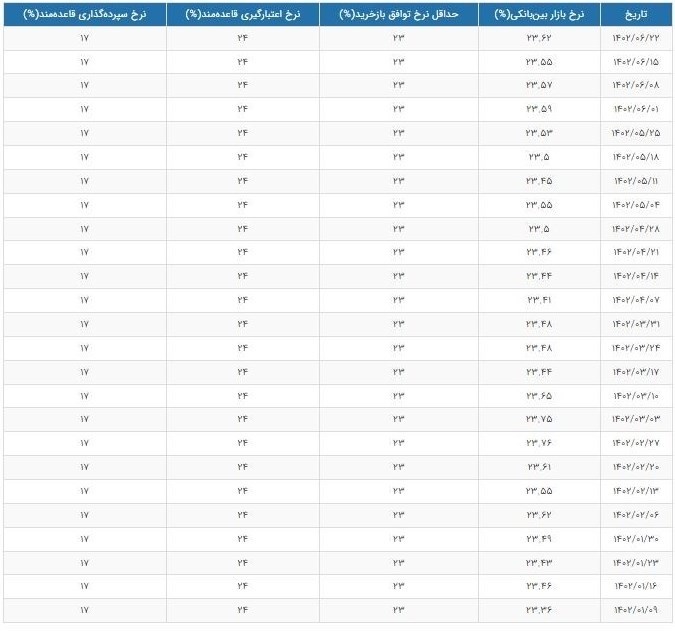Click the interbank rate value 23.65
Viewport: 675px width, 631px height.
coord(539,395)
